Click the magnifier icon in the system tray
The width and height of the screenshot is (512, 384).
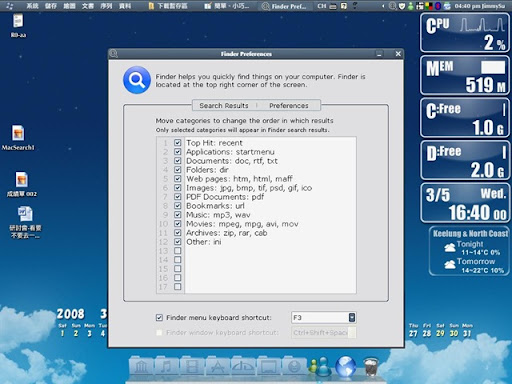pos(393,6)
